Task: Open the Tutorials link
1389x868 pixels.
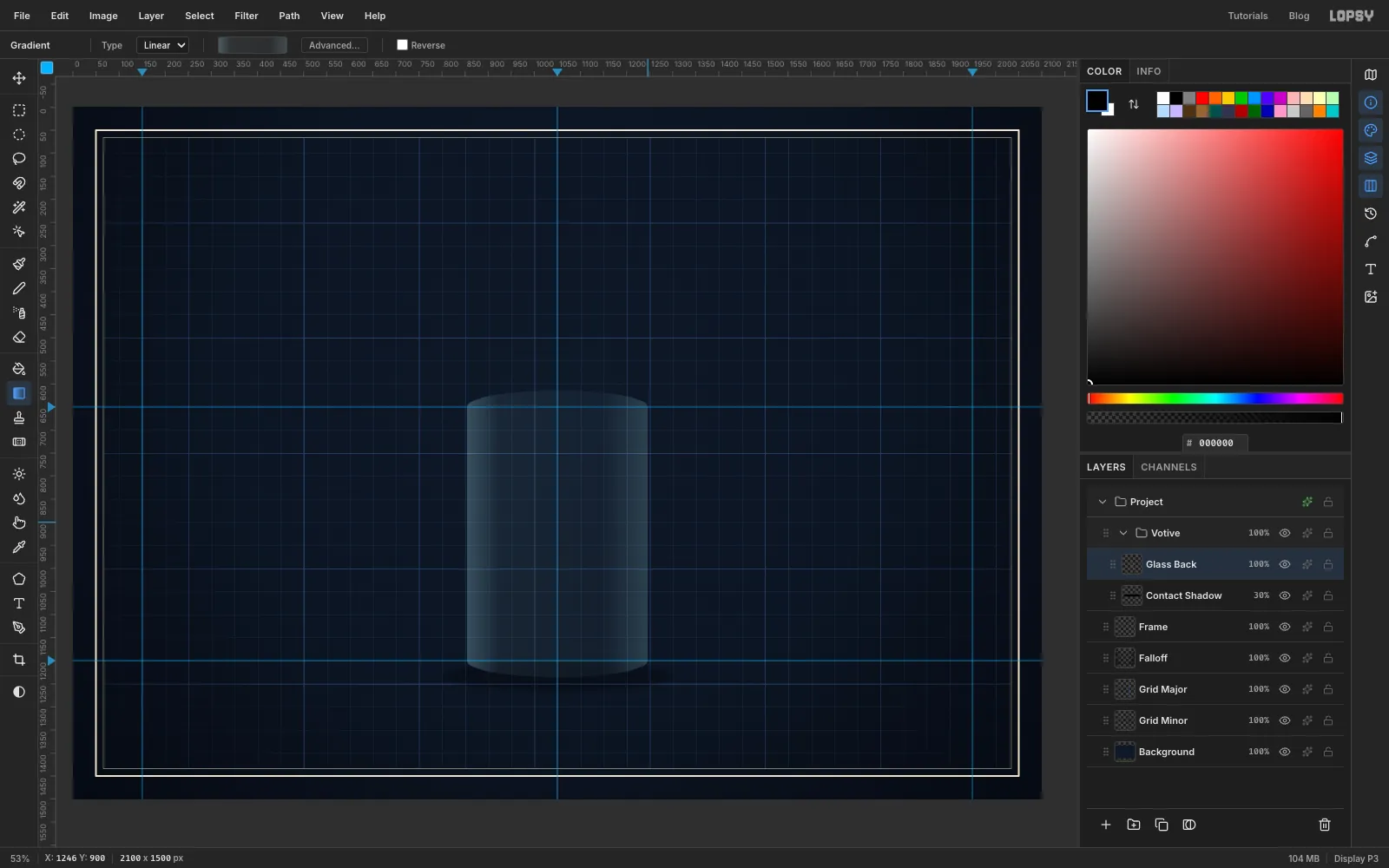Action: pyautogui.click(x=1247, y=16)
